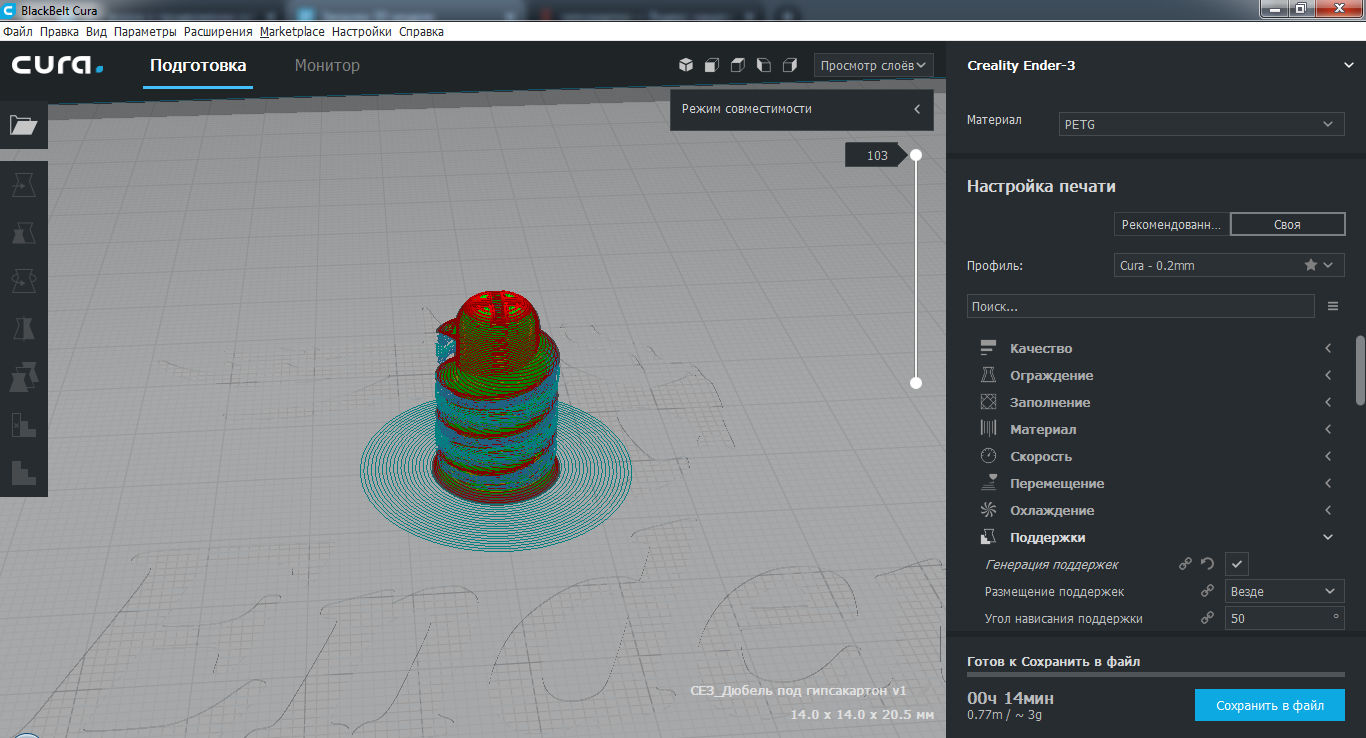Click link icon next to 'Размещение поддержек'
1366x738 pixels.
(x=1207, y=591)
